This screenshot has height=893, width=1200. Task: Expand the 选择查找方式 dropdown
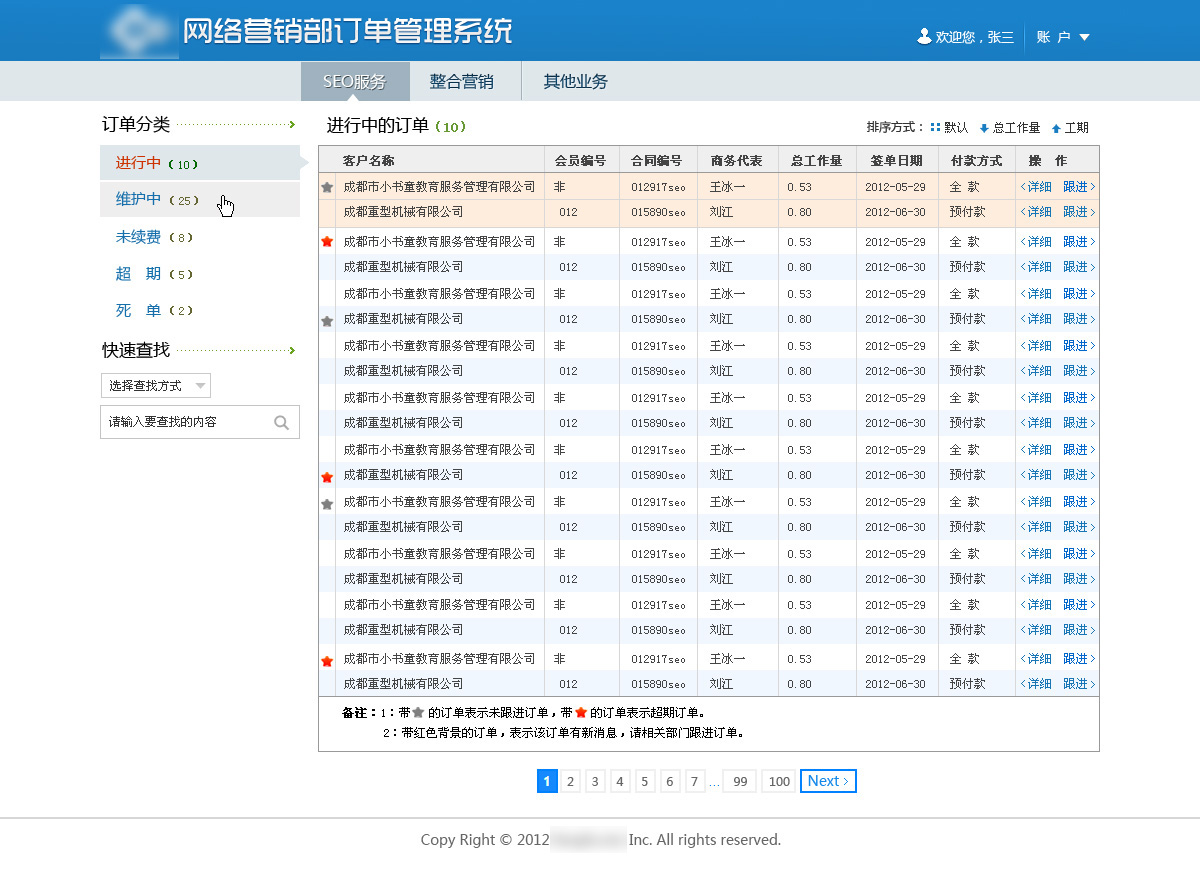point(156,386)
